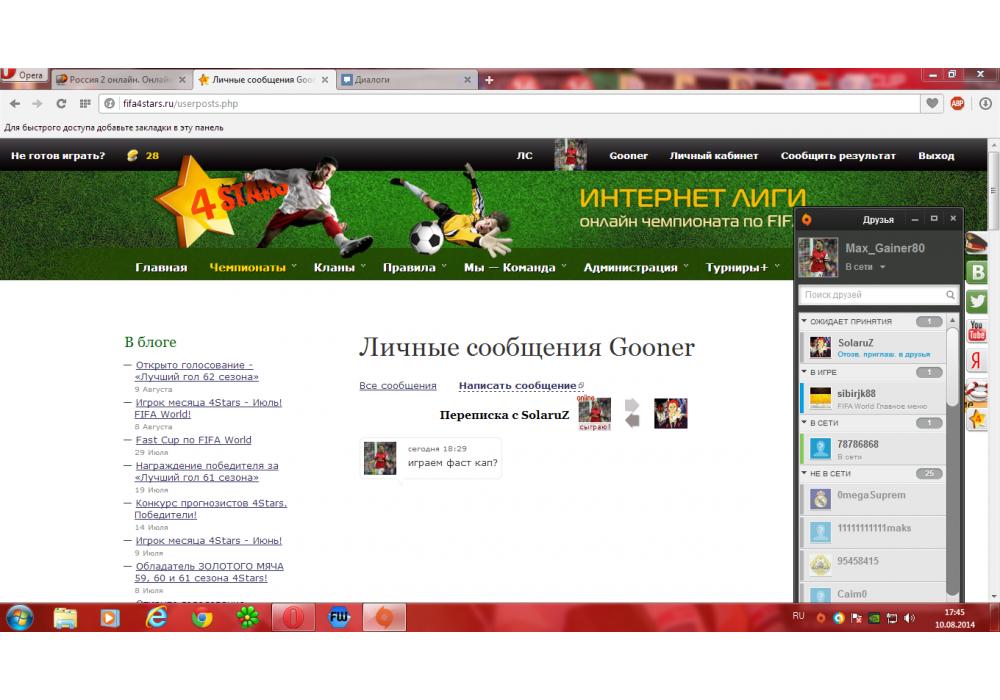Click the browser reload icon

[61, 103]
